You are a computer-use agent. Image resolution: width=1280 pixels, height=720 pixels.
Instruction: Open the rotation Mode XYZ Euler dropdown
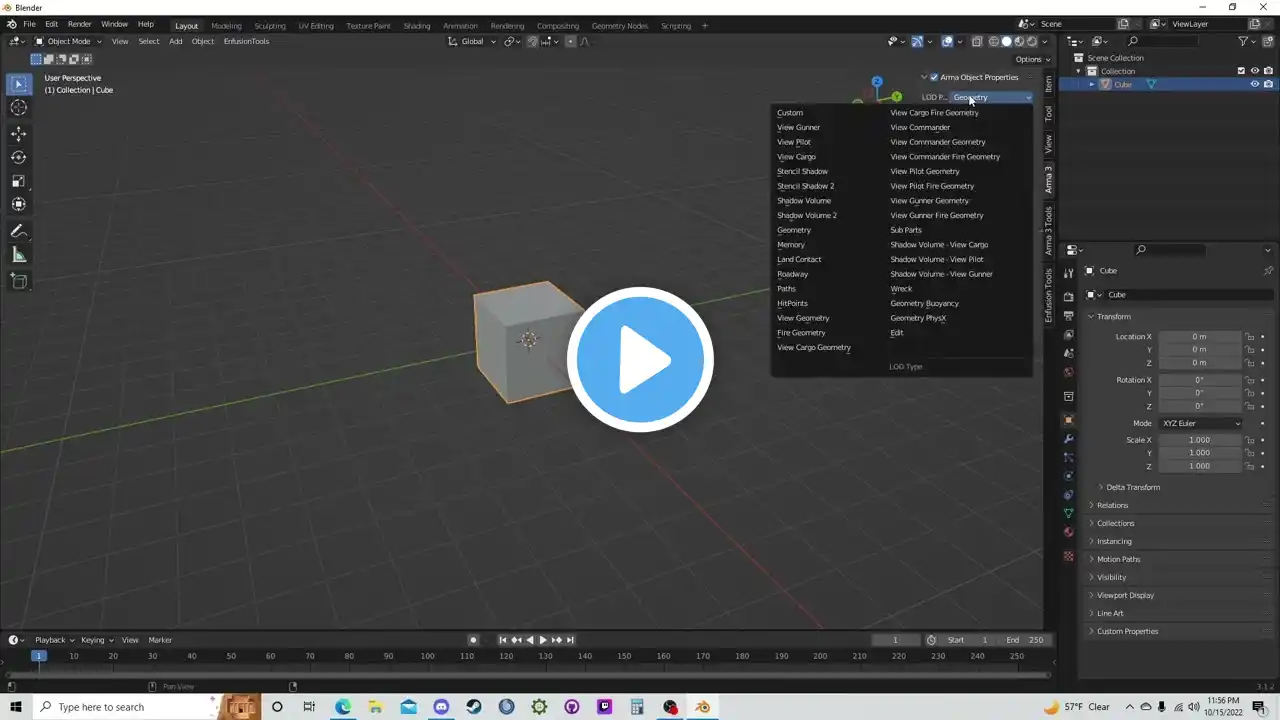pos(1200,423)
